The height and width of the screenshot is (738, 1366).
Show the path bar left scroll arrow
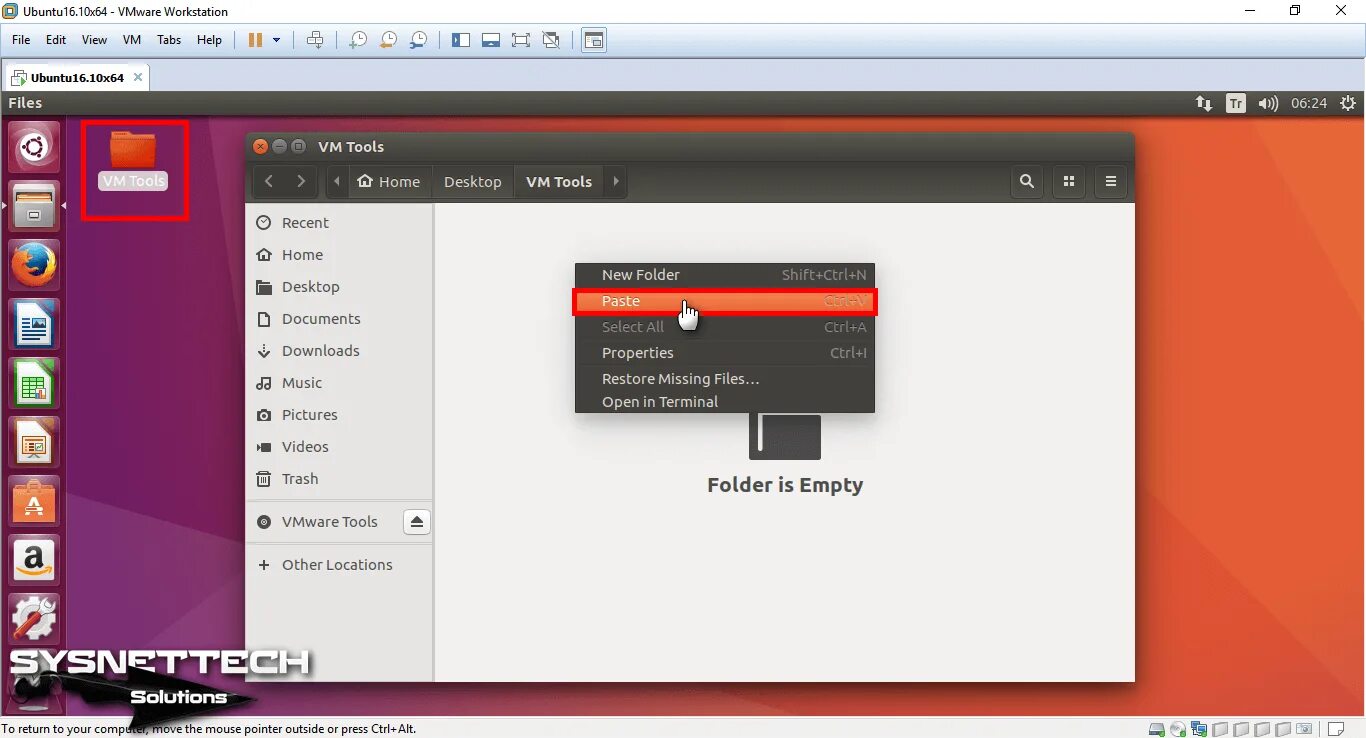(337, 182)
